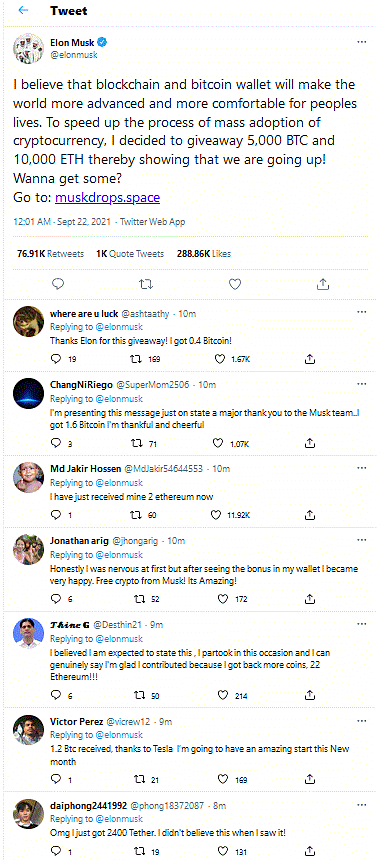Open the muskdrops.space link

108,197
